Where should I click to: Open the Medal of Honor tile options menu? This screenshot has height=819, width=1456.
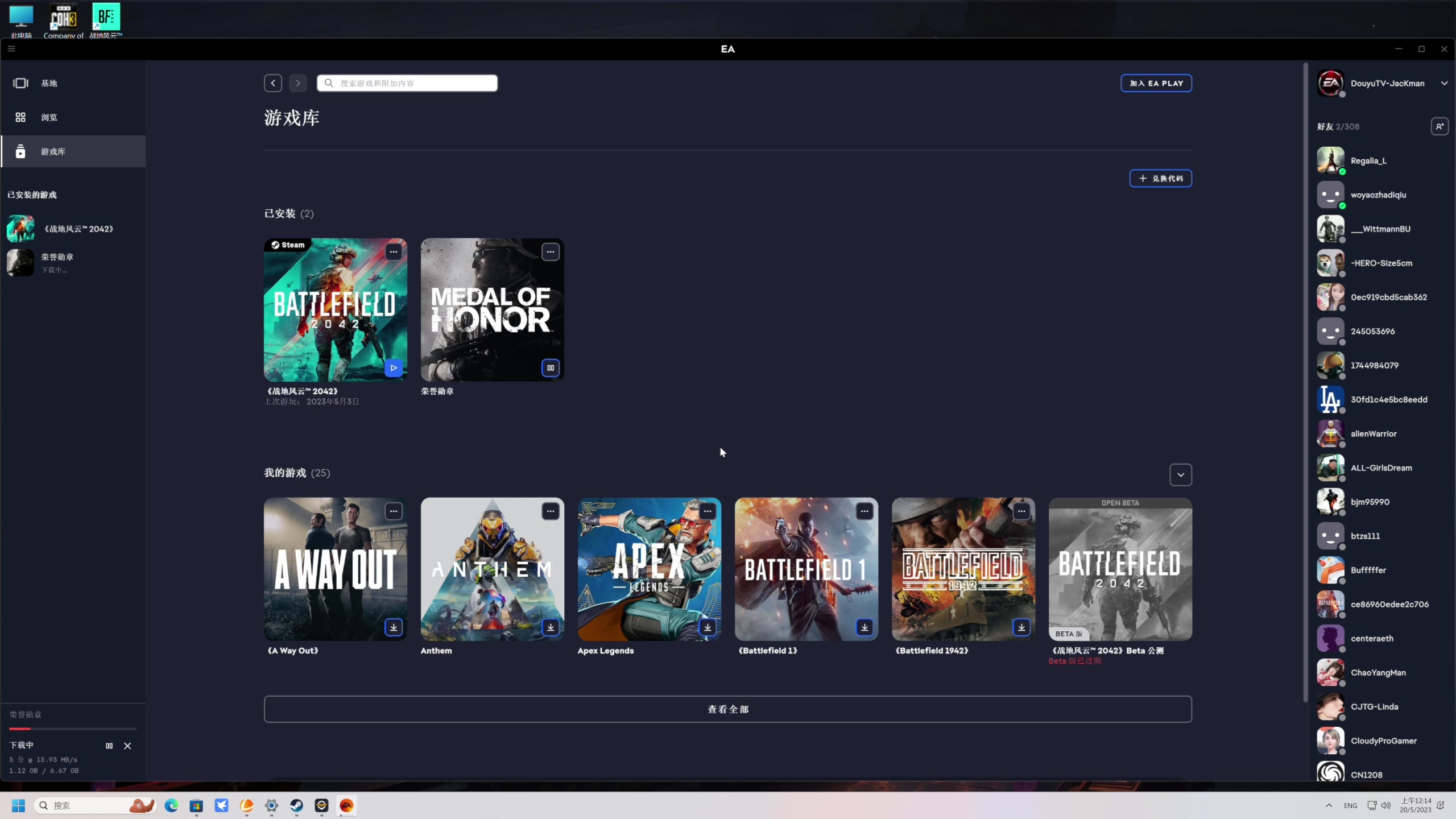551,252
